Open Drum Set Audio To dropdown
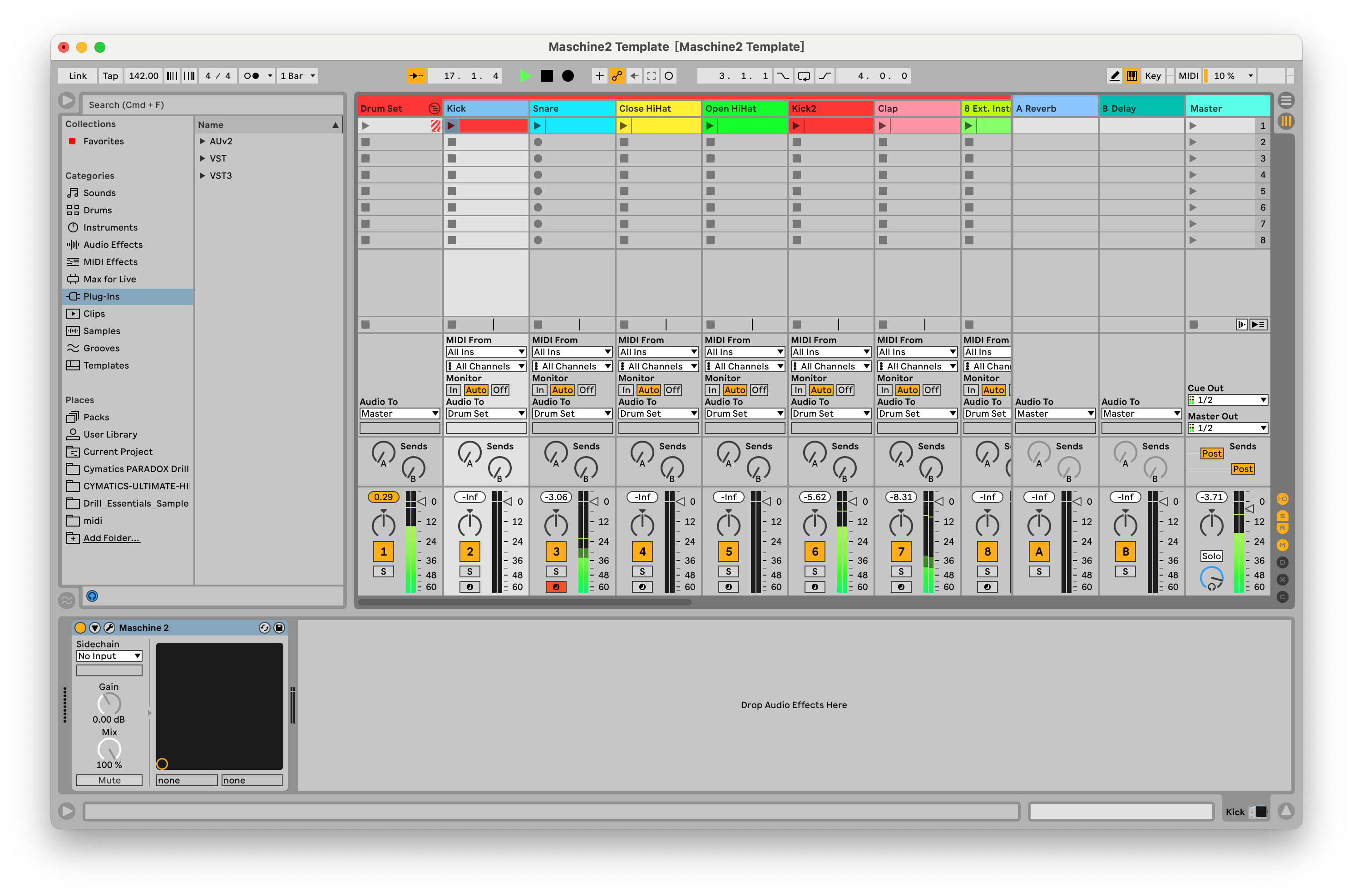 (x=399, y=413)
